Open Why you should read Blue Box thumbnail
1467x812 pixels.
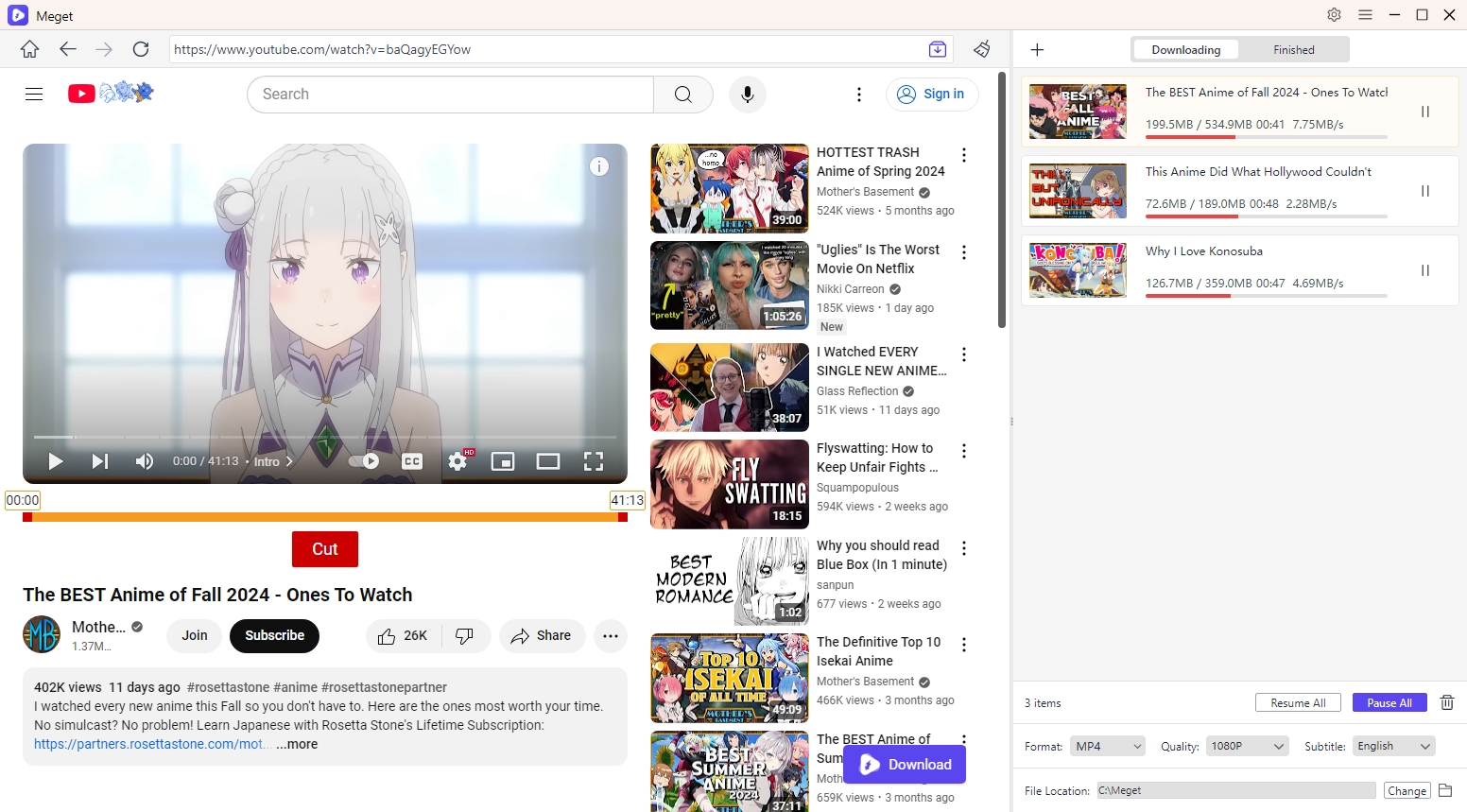click(730, 580)
